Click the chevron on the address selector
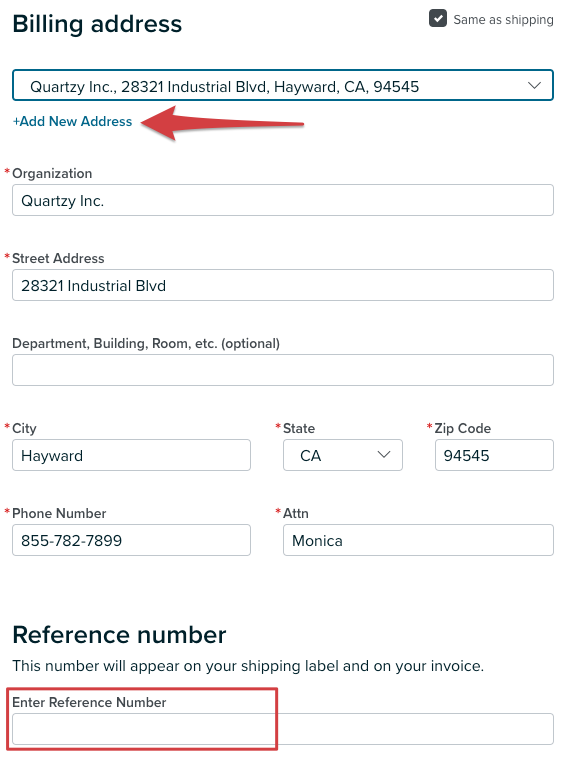Viewport: 569px width, 764px height. [x=534, y=86]
